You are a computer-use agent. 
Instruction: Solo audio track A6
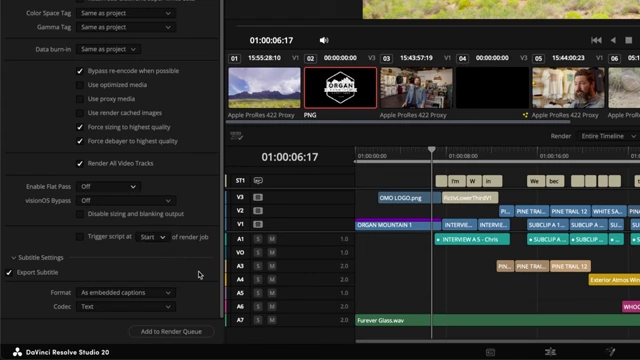tap(258, 306)
